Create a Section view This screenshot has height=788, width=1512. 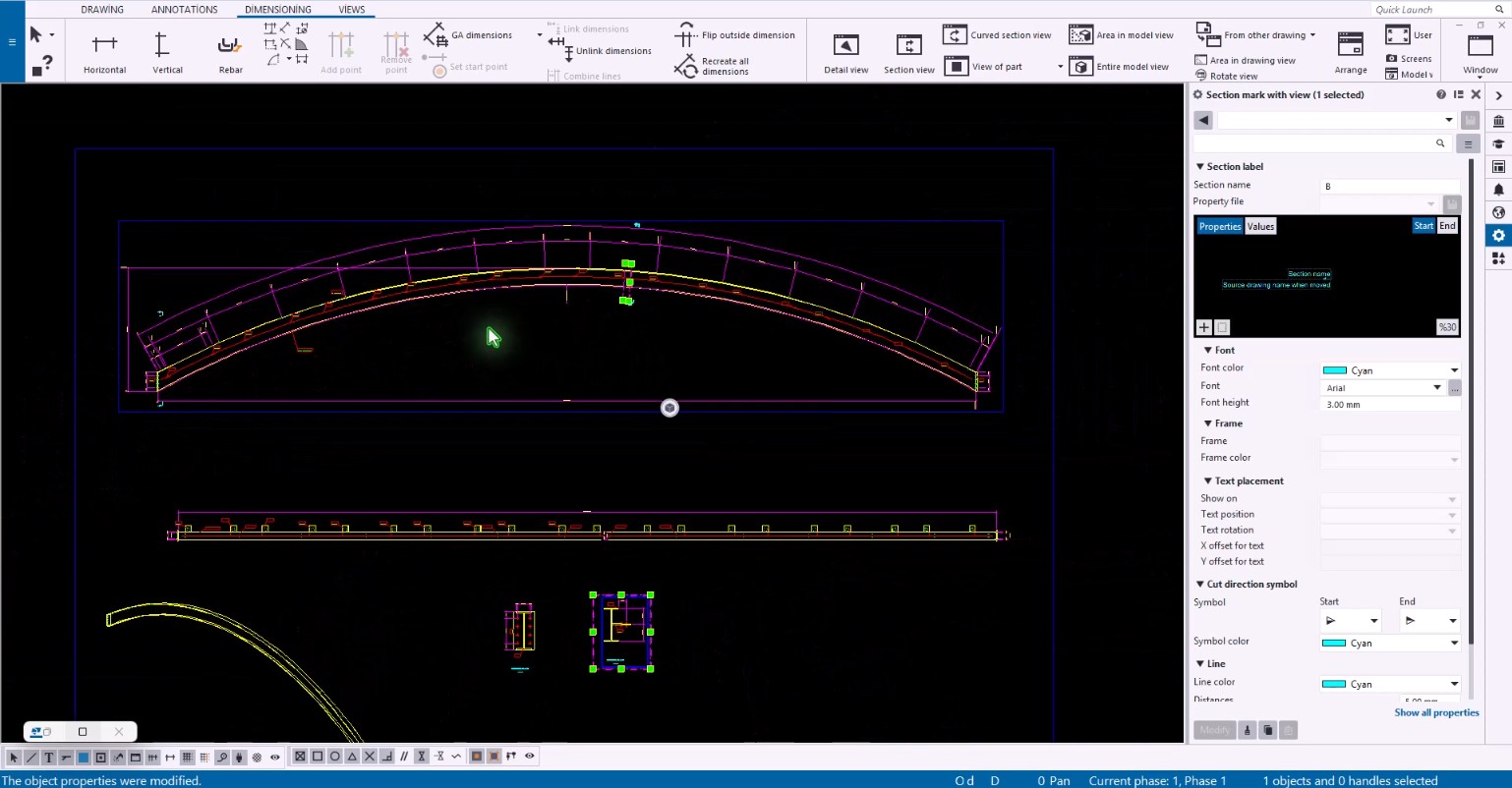908,53
